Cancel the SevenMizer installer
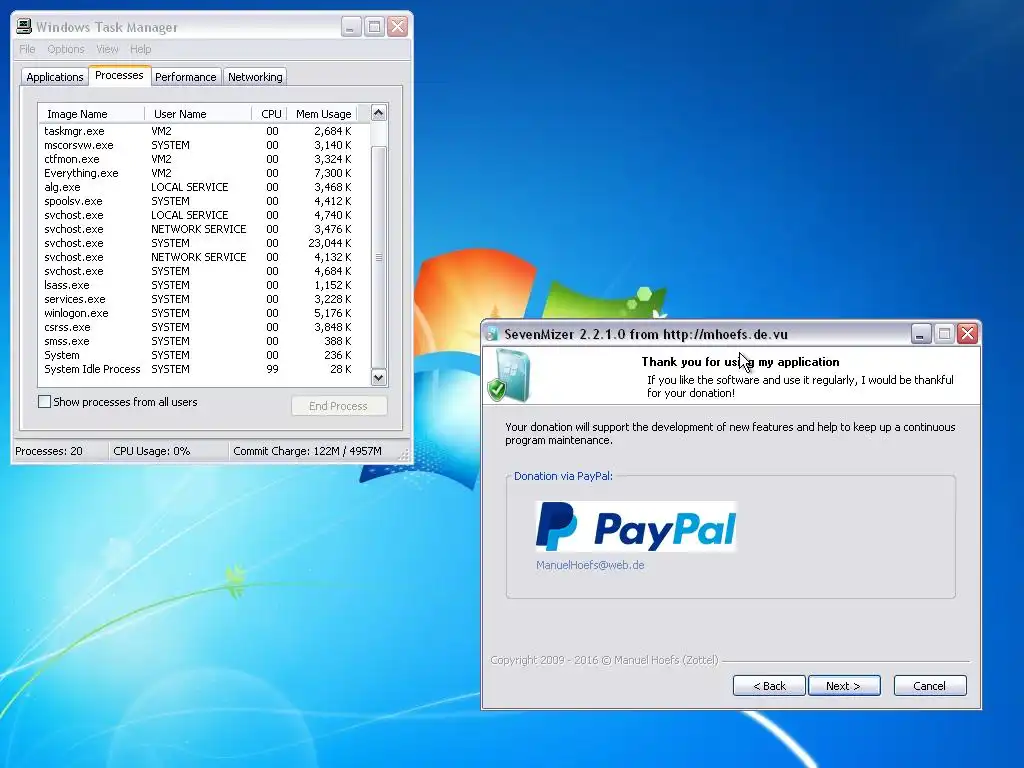 (x=929, y=686)
